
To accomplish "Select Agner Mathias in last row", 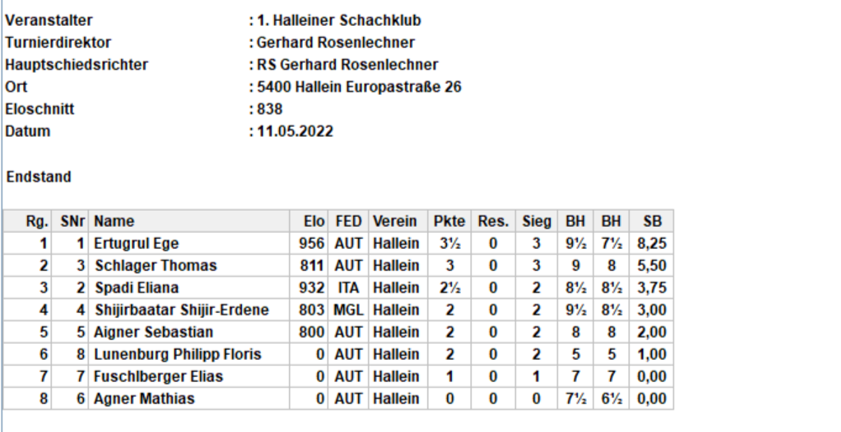I will point(144,399).
